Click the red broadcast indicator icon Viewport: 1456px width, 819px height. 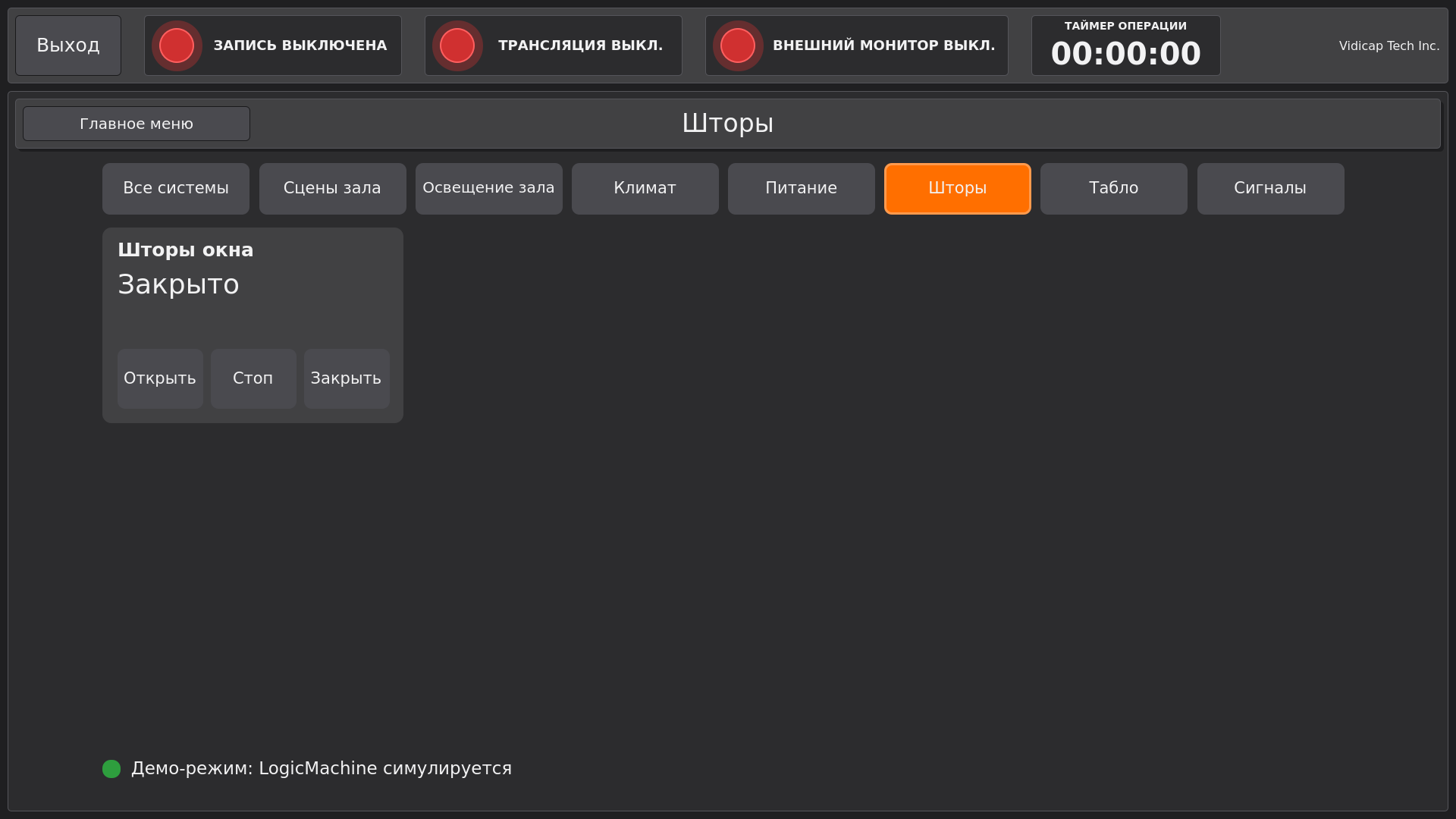(x=457, y=45)
